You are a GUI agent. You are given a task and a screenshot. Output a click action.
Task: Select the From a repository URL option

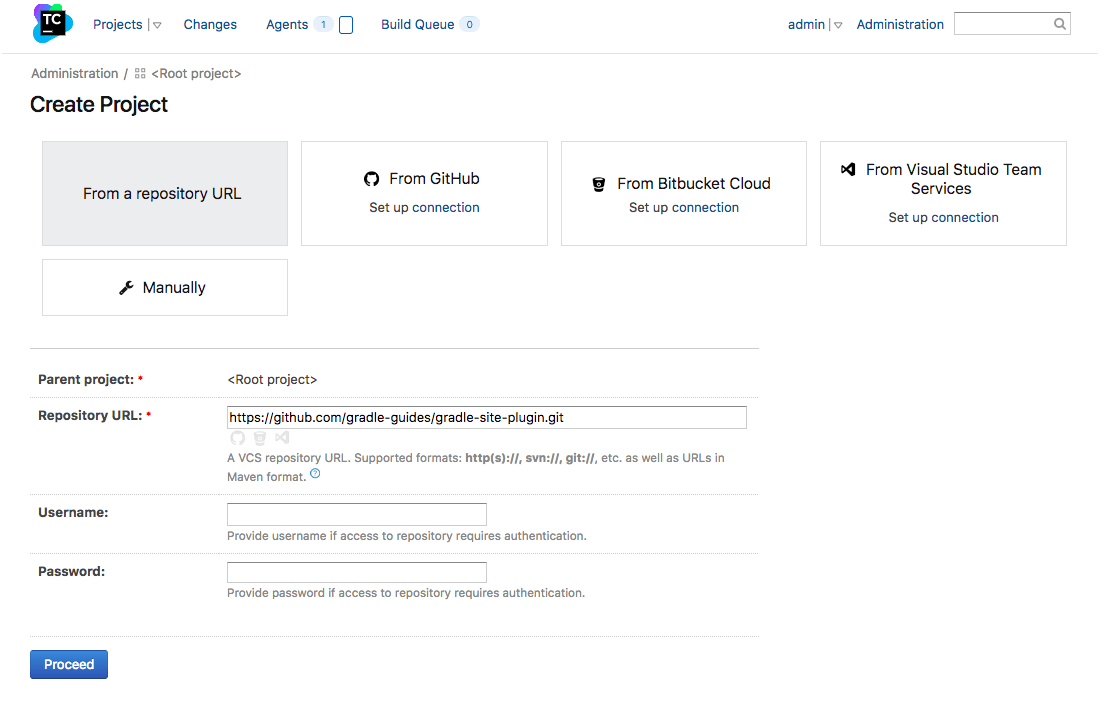point(164,194)
